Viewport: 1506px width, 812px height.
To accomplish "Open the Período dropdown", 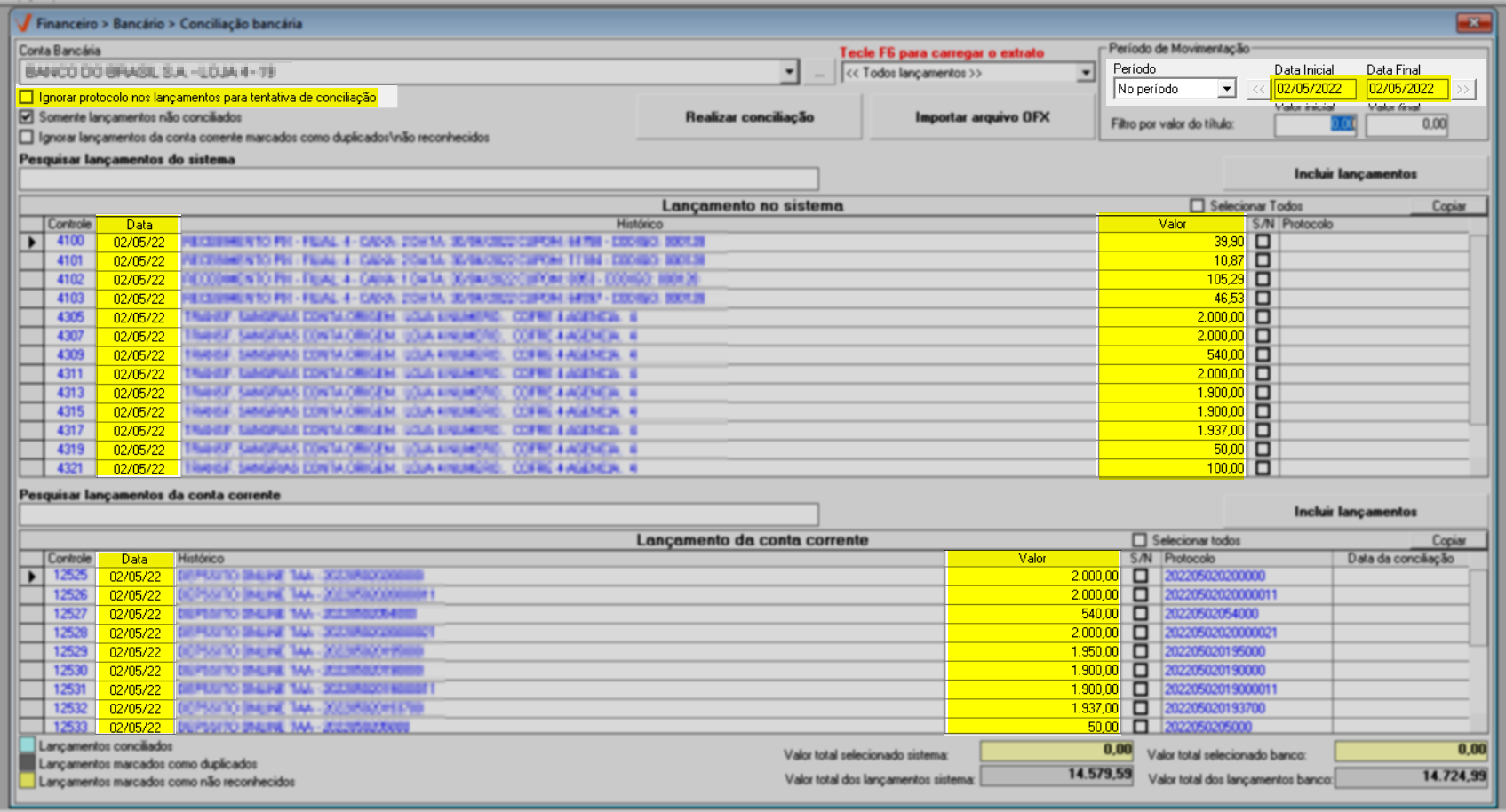I will coord(1226,89).
